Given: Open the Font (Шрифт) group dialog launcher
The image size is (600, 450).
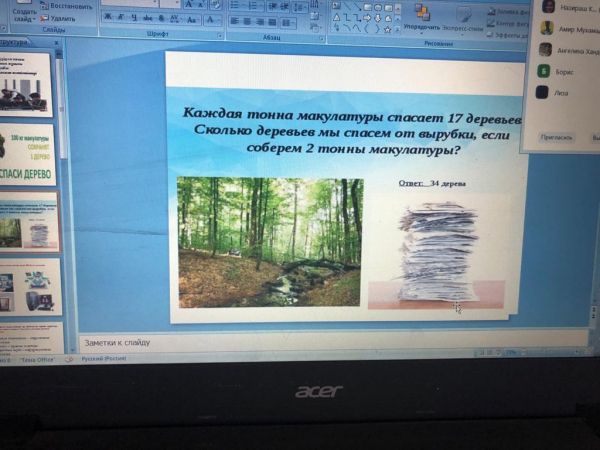Looking at the screenshot, I should coord(219,33).
